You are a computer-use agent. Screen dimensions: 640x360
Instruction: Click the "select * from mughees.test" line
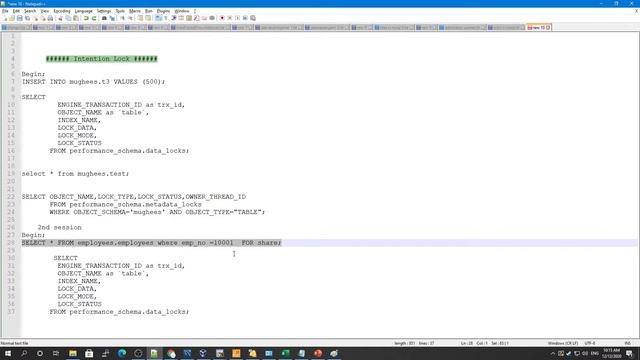[75, 174]
